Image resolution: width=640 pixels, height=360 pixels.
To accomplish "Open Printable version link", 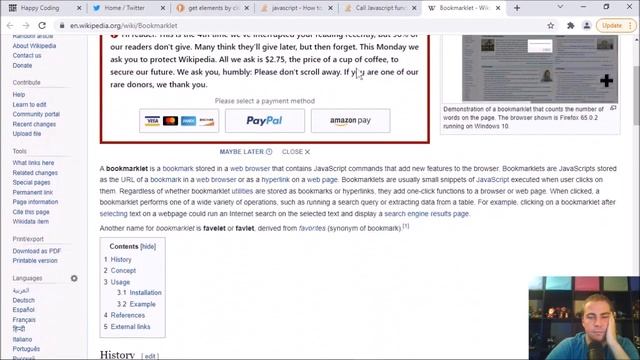I will (x=35, y=260).
